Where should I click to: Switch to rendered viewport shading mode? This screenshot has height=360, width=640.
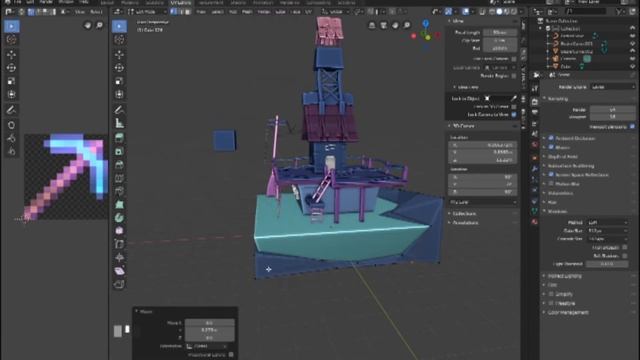pyautogui.click(x=514, y=12)
